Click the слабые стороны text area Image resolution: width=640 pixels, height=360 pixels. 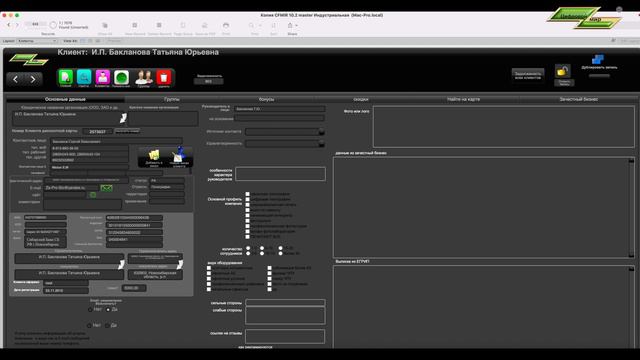[285, 316]
